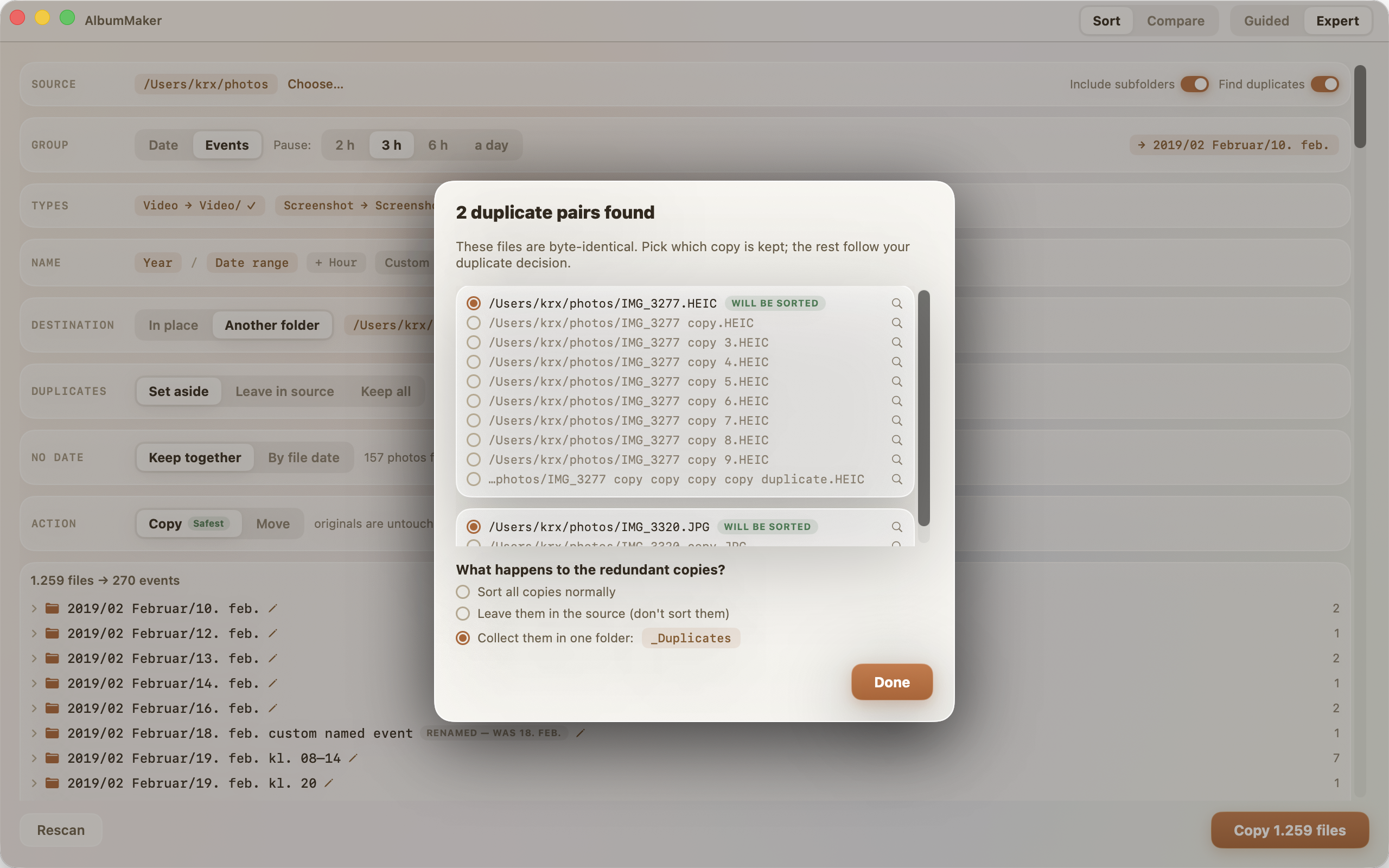Click magnifier icon for IMG_3320.JPG
Screen dimensions: 1389x868
pyautogui.click(x=896, y=526)
